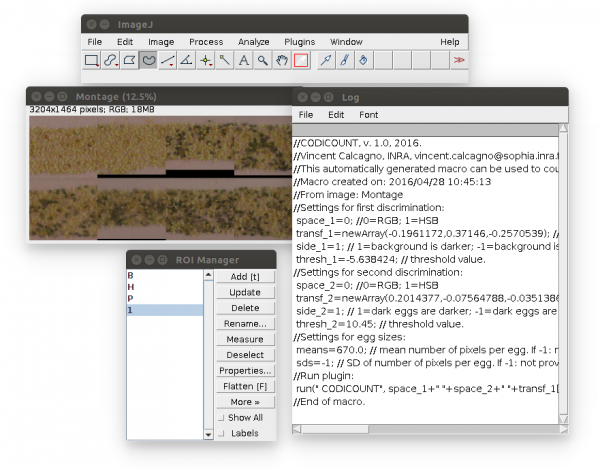Select the Straight line tool
Viewport: 600px width, 469px height.
[x=168, y=60]
